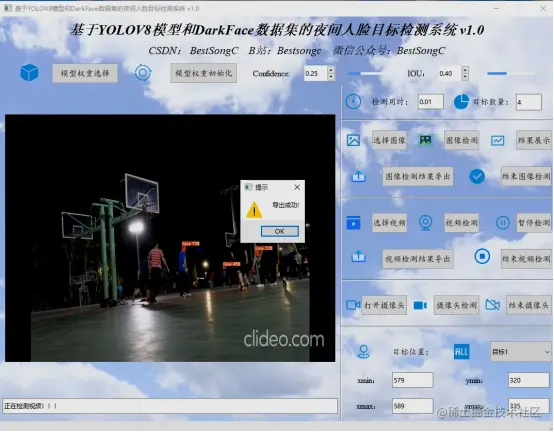554x432 pixels.
Task: Click the xmin field showing 579
Action: (x=413, y=380)
